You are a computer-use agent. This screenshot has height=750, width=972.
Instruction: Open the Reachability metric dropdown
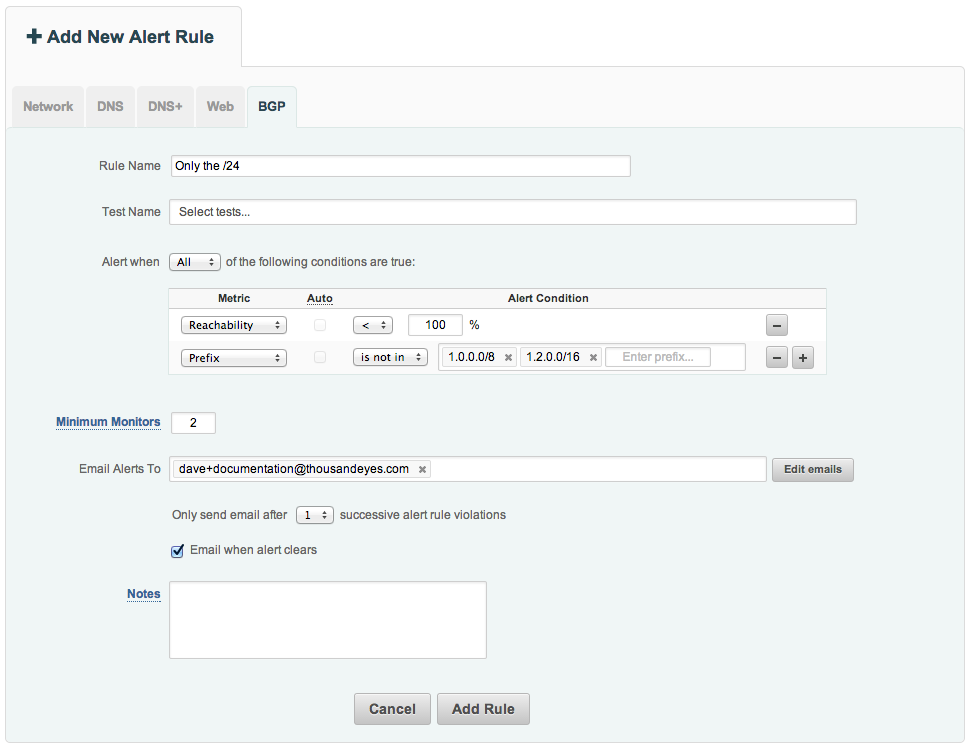(234, 325)
